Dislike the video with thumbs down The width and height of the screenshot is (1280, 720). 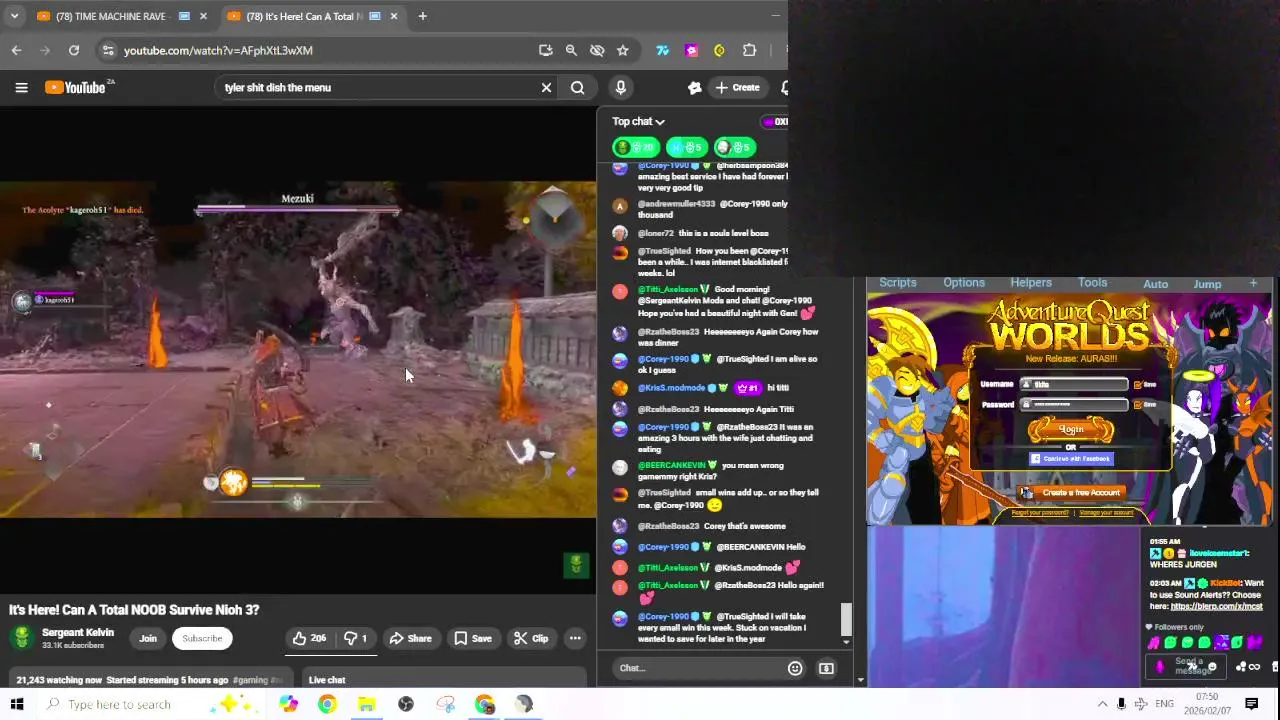[356, 638]
